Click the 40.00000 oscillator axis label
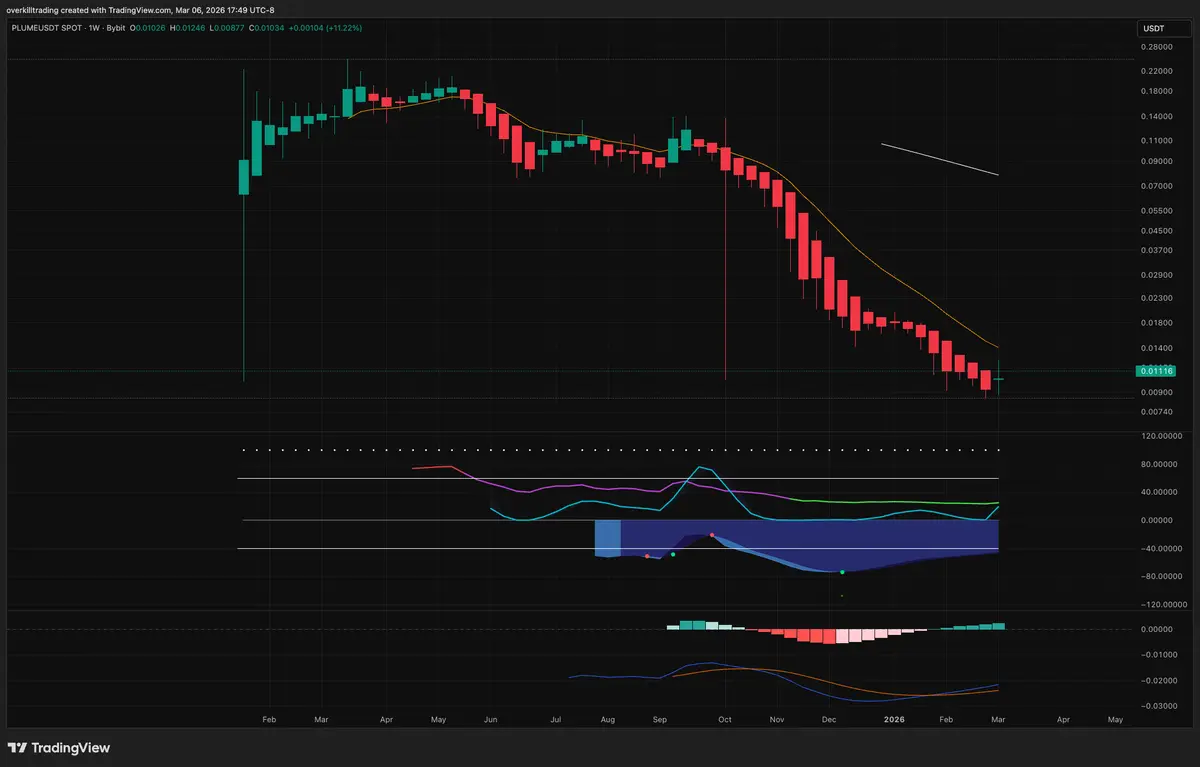 tap(1161, 493)
